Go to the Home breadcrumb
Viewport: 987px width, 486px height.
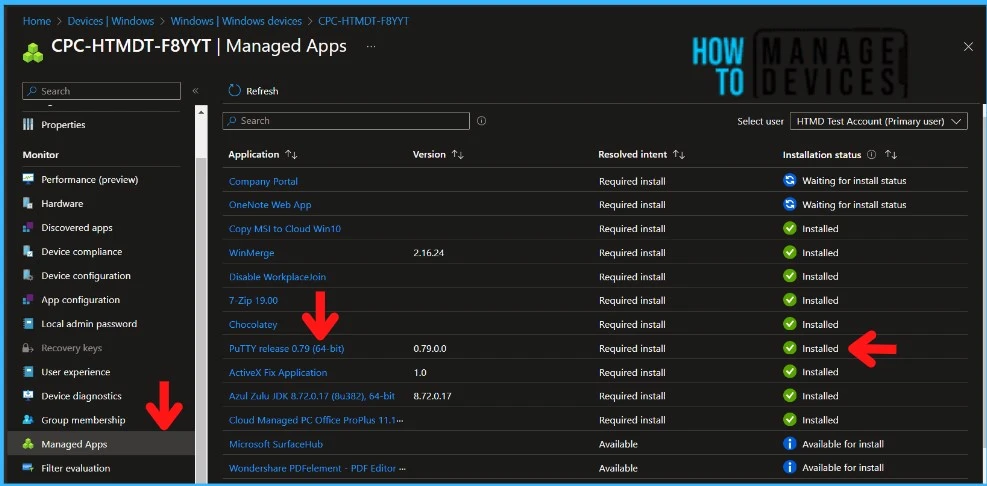37,21
